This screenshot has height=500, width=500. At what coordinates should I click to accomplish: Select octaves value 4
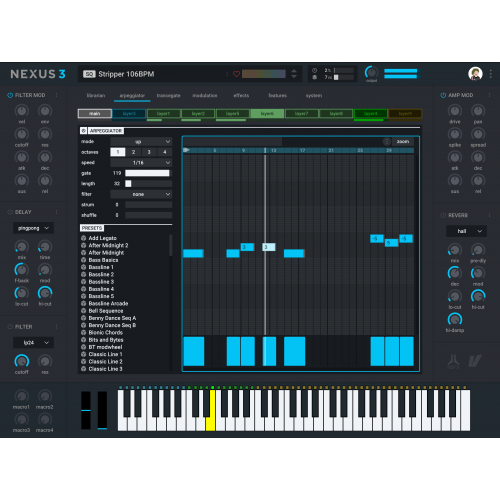[165, 152]
